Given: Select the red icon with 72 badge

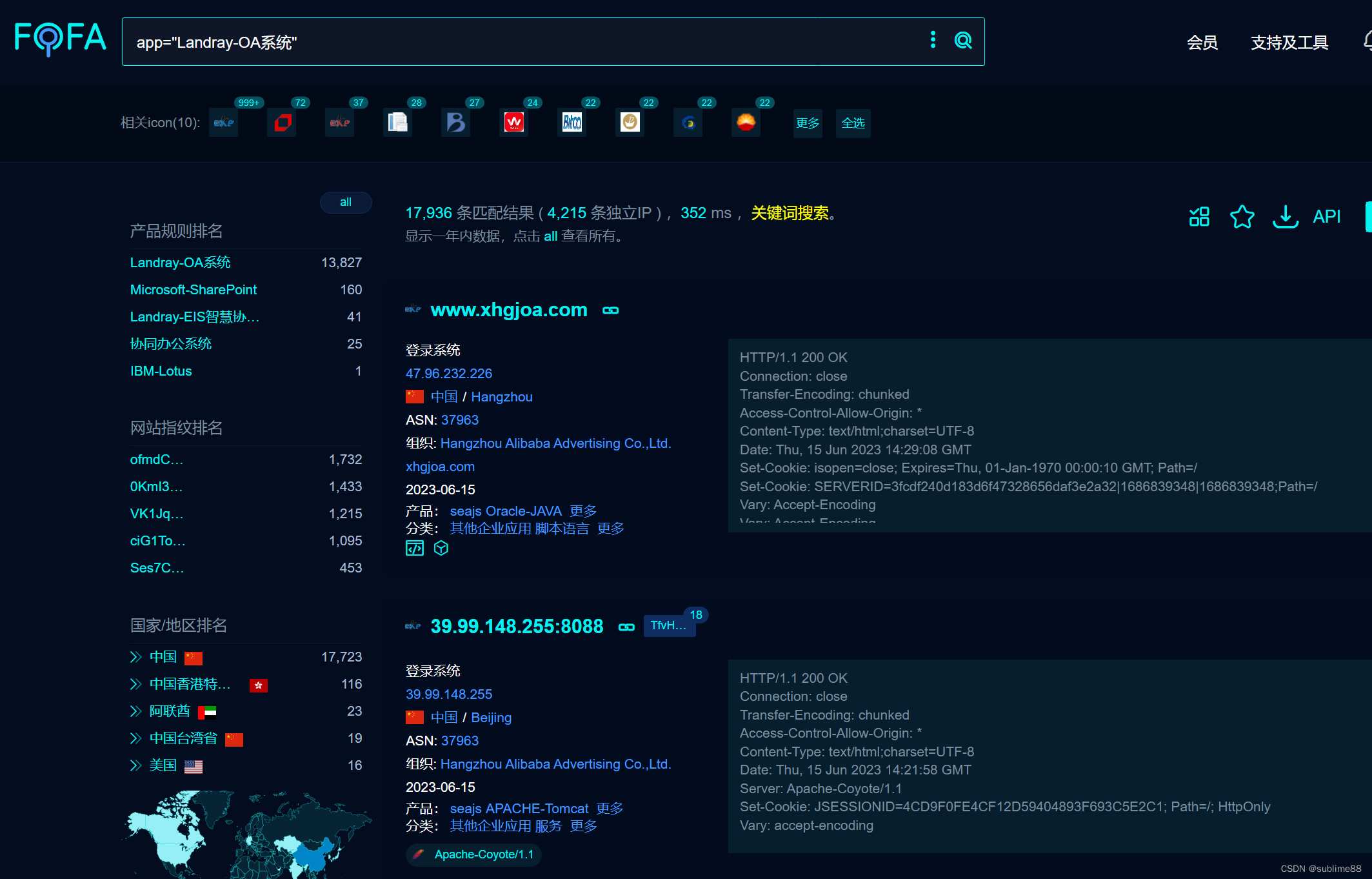Looking at the screenshot, I should tap(282, 123).
